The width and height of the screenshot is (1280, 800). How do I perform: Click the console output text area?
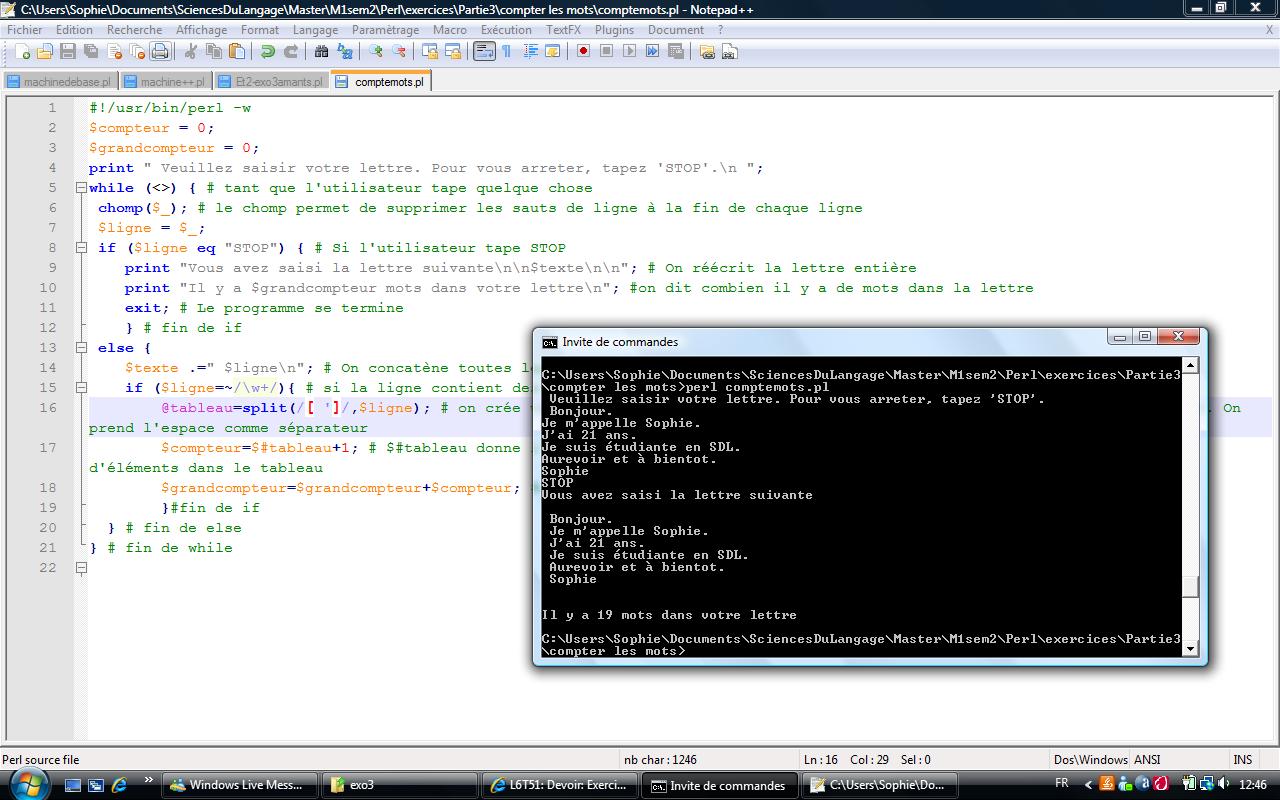pyautogui.click(x=860, y=500)
